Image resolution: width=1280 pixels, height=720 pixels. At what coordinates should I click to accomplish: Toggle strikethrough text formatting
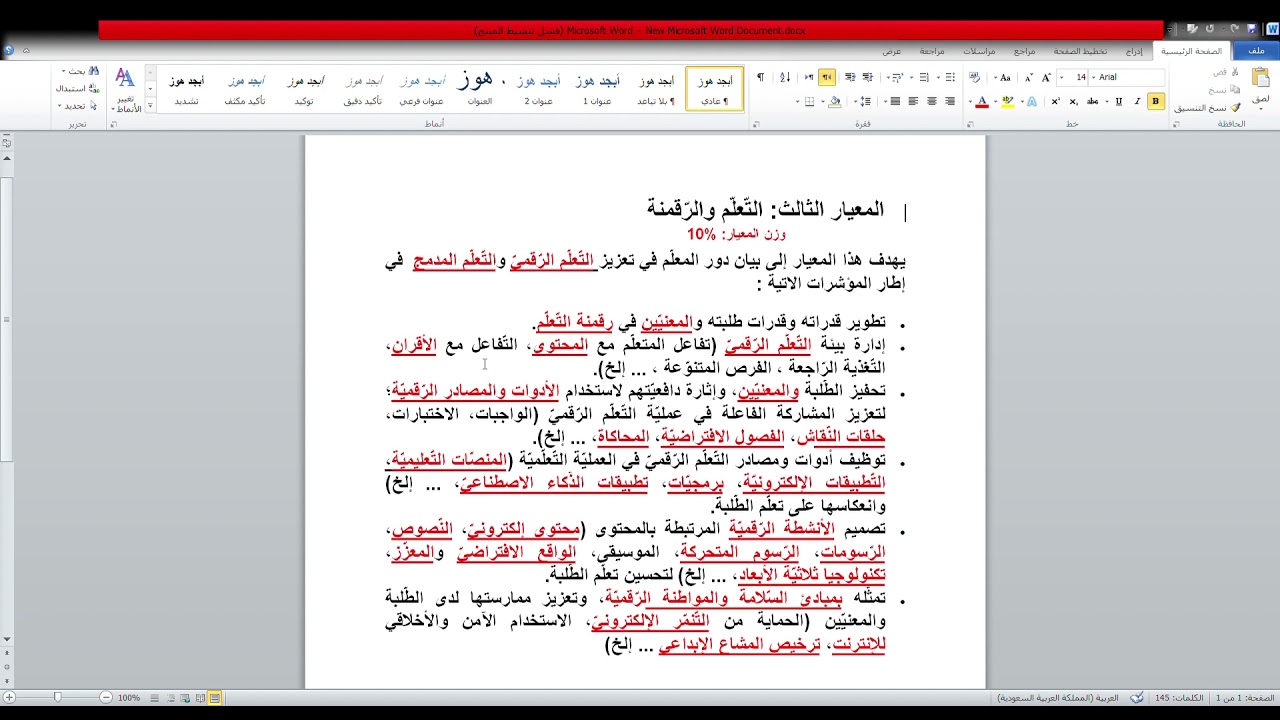1092,101
